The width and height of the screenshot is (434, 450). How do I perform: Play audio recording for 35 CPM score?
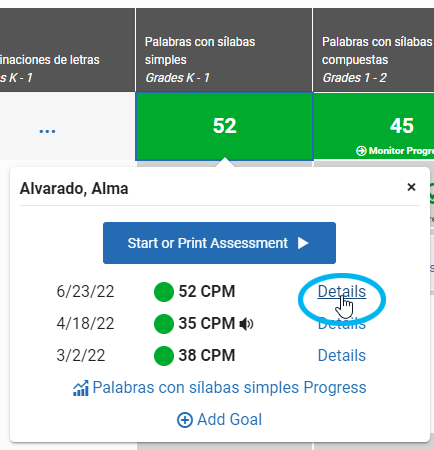(246, 324)
